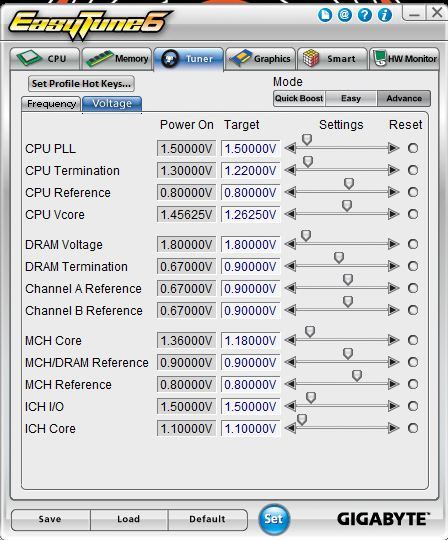
Task: Click the Save button
Action: [50, 519]
